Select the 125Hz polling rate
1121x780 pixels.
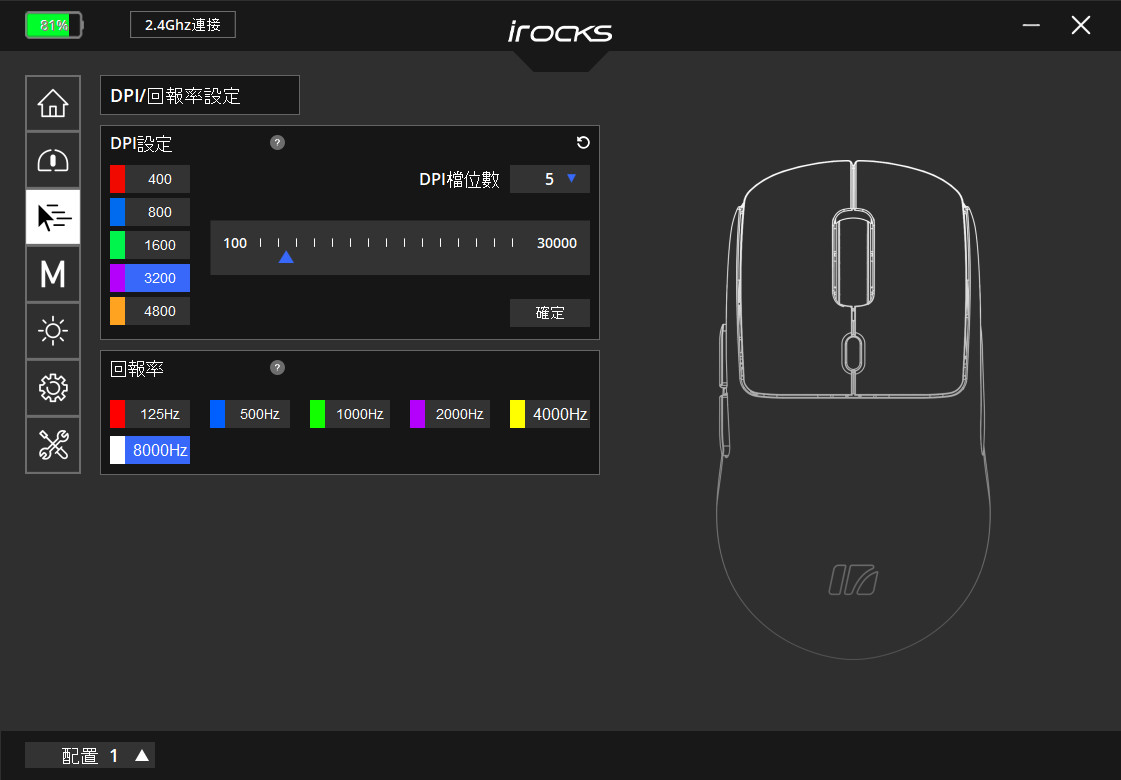pyautogui.click(x=150, y=414)
